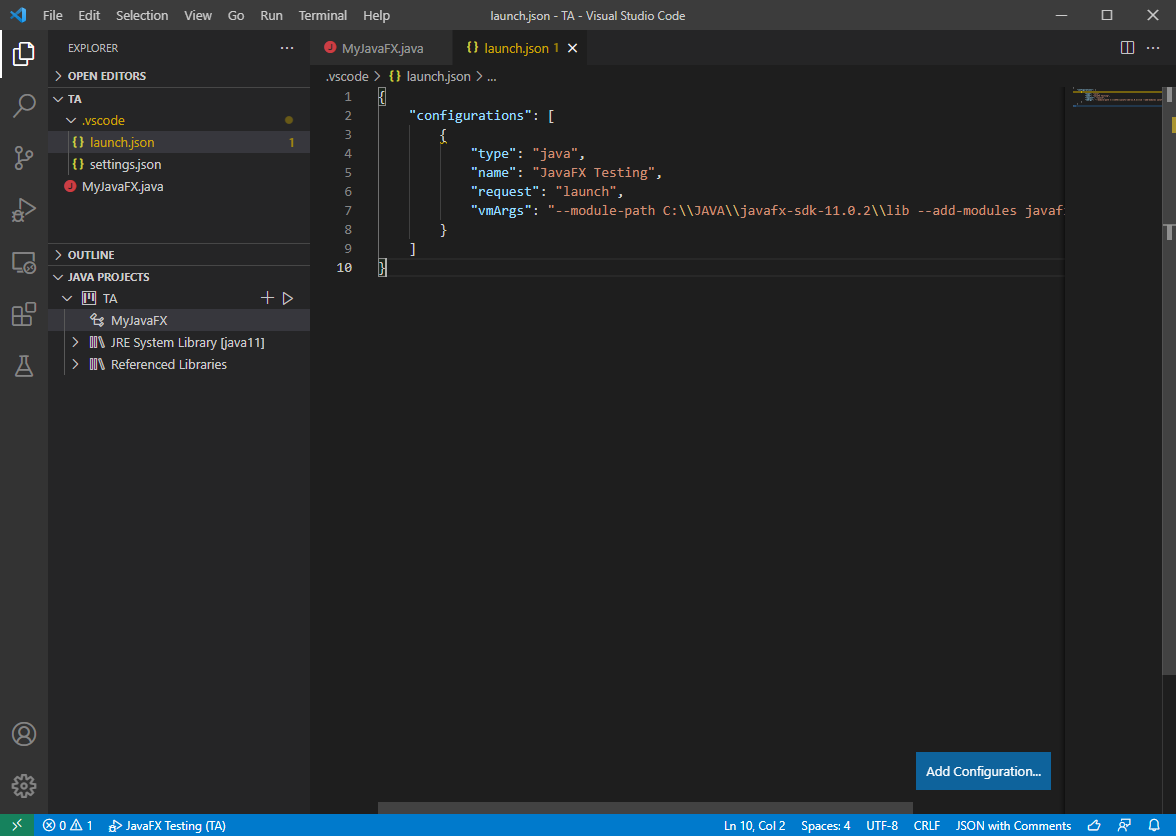Screen dimensions: 1176x836
Task: Split the editor to the right
Action: tap(1127, 48)
